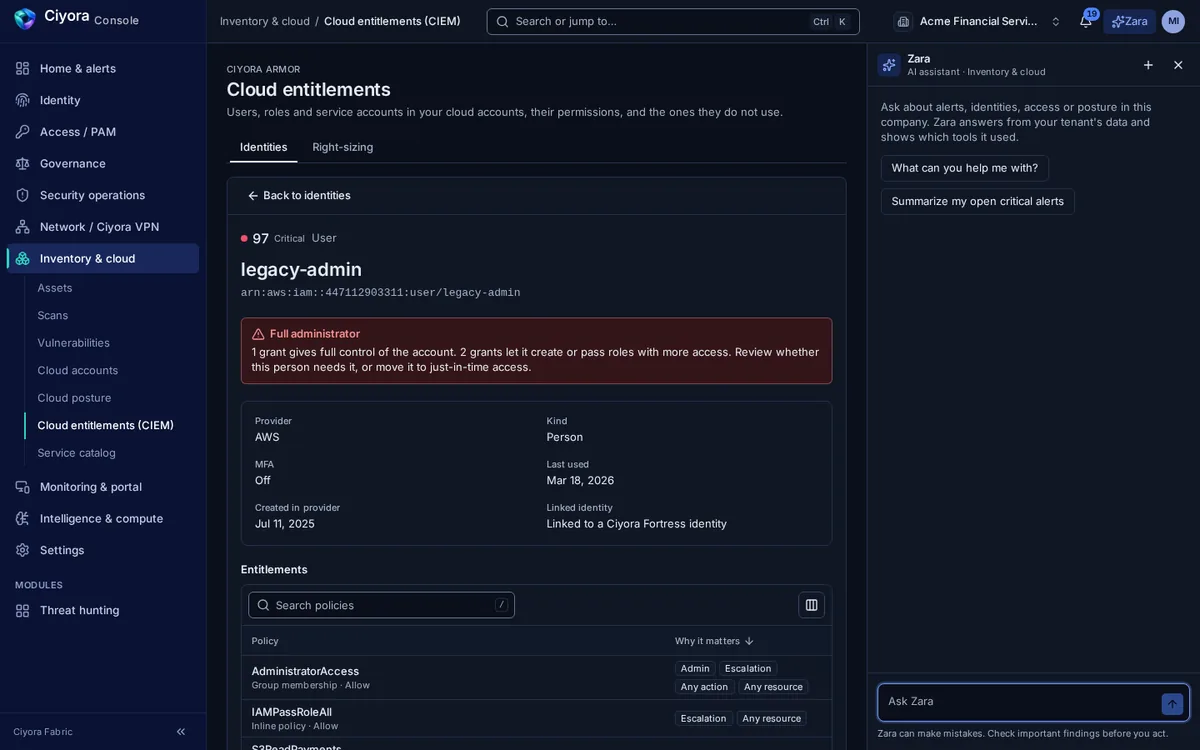Focus the Ask Zara input box

coord(1020,702)
